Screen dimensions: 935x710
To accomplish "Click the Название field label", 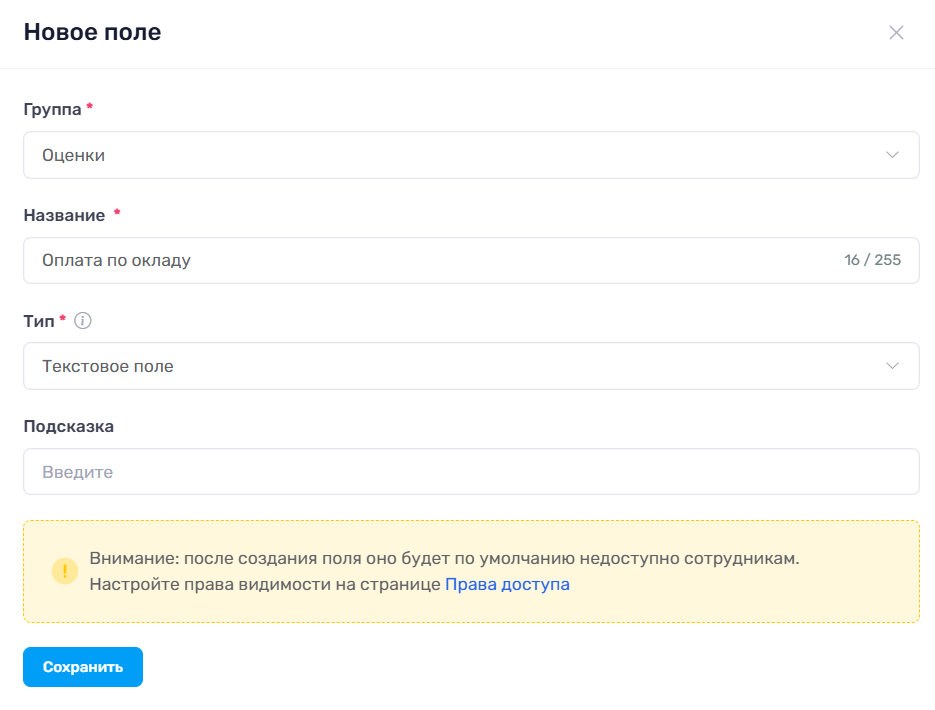I will pyautogui.click(x=64, y=215).
